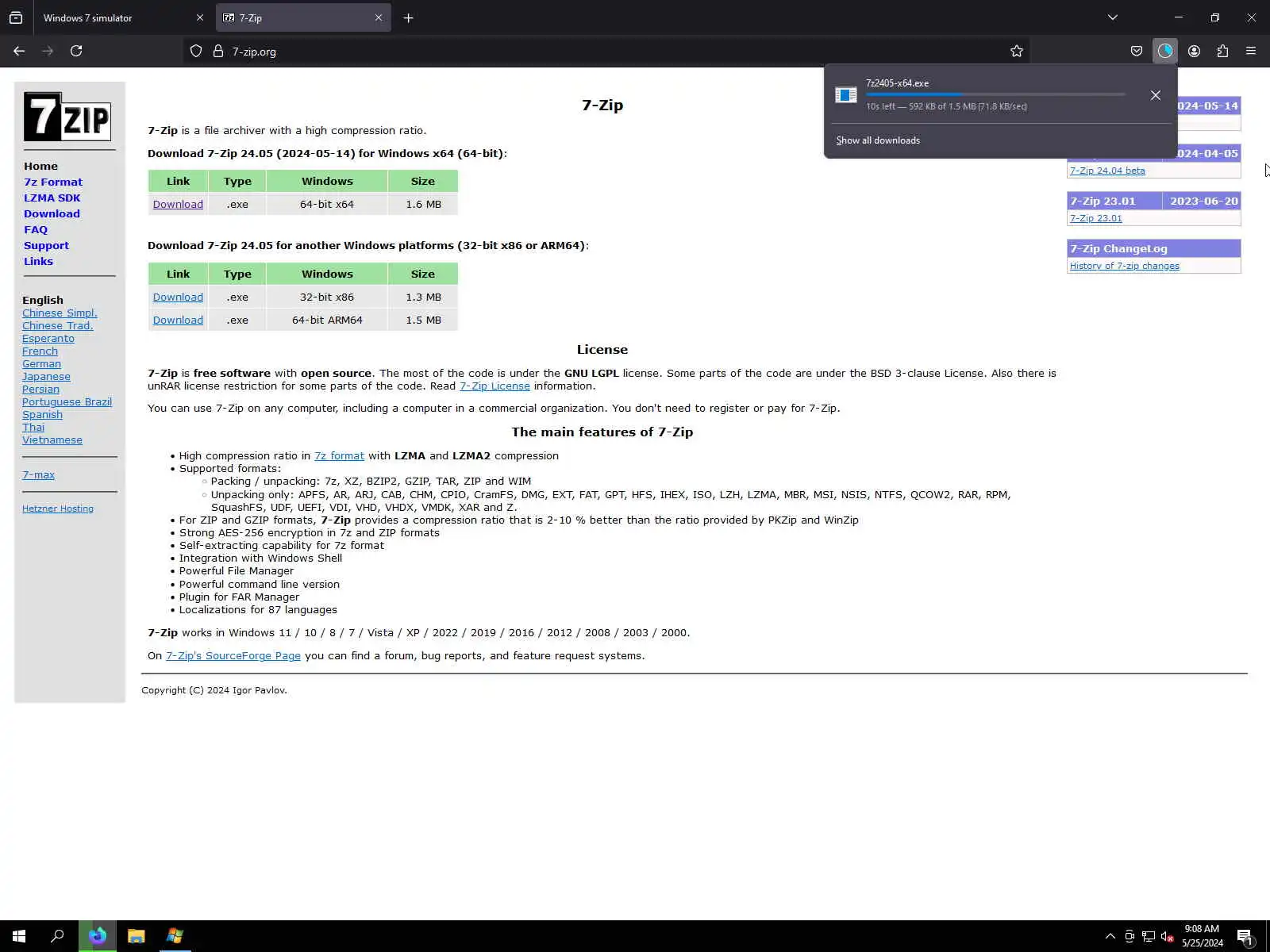Switch language to Portuguese Brazil
Viewport: 1270px width, 952px height.
coord(67,401)
